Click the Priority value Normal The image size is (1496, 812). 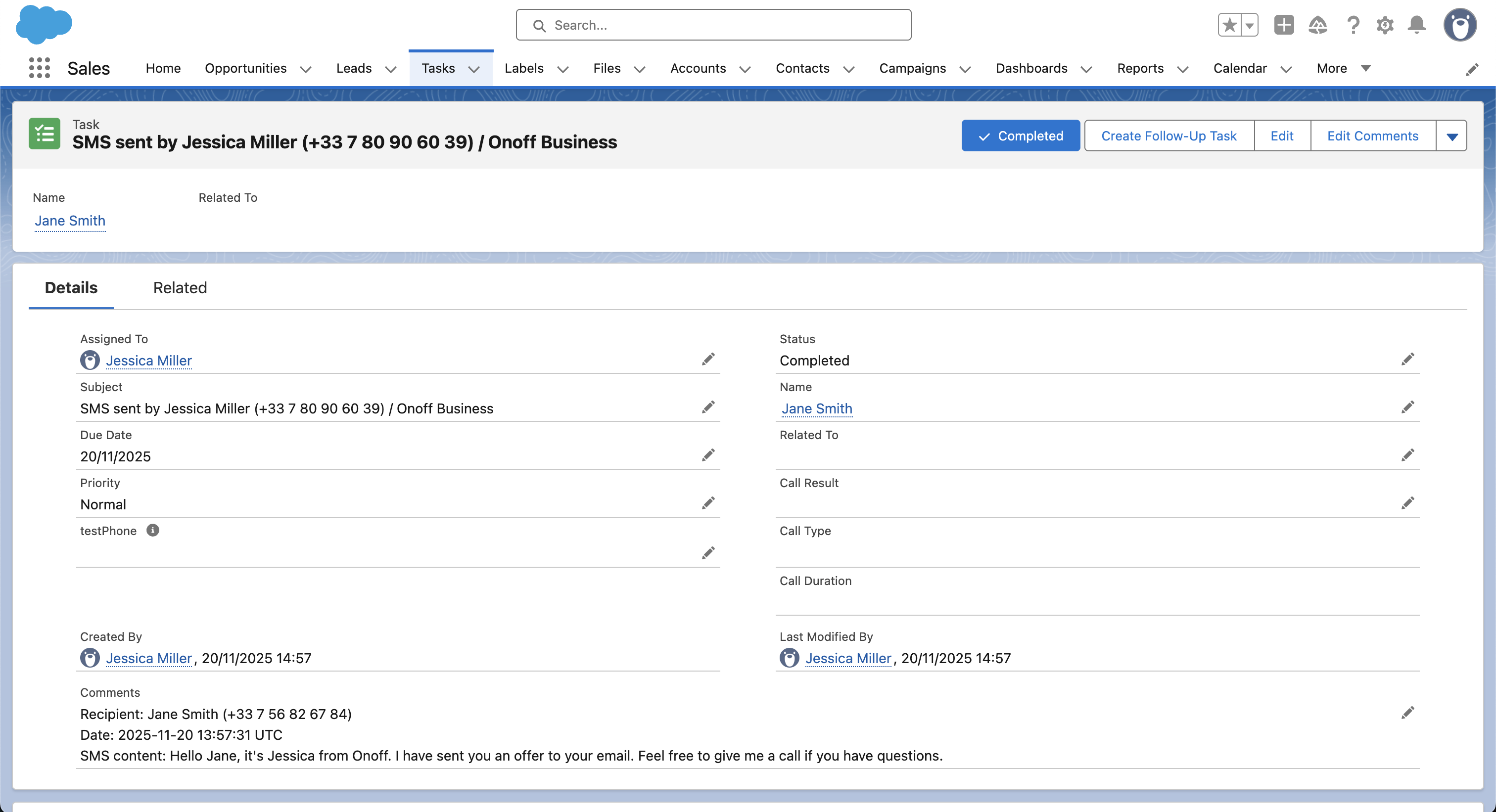[x=103, y=504]
